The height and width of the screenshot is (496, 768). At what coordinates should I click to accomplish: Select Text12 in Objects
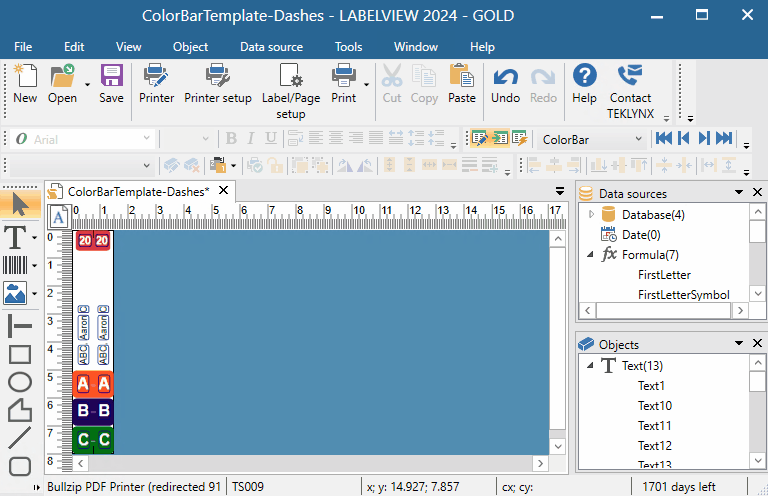(x=655, y=446)
